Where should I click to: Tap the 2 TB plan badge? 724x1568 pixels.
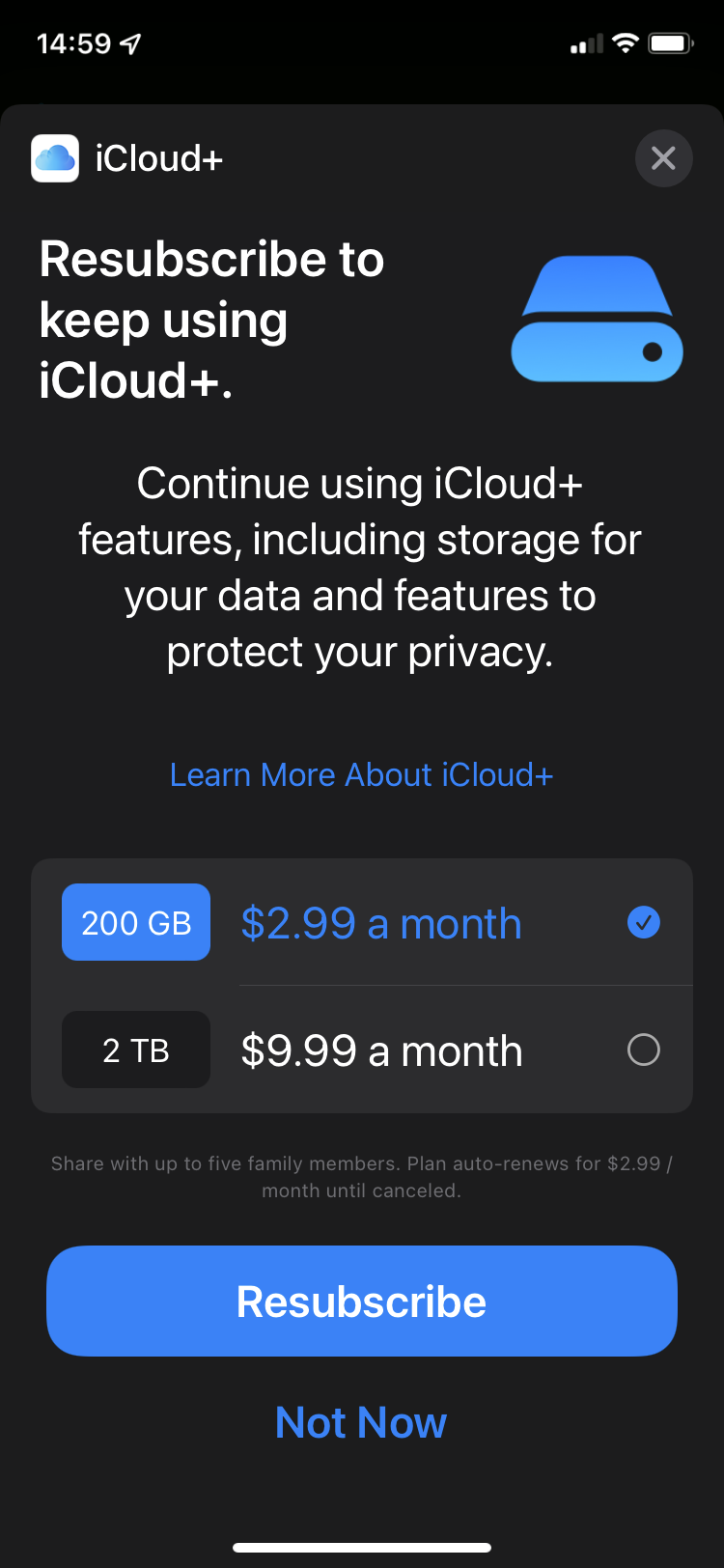tap(136, 1050)
